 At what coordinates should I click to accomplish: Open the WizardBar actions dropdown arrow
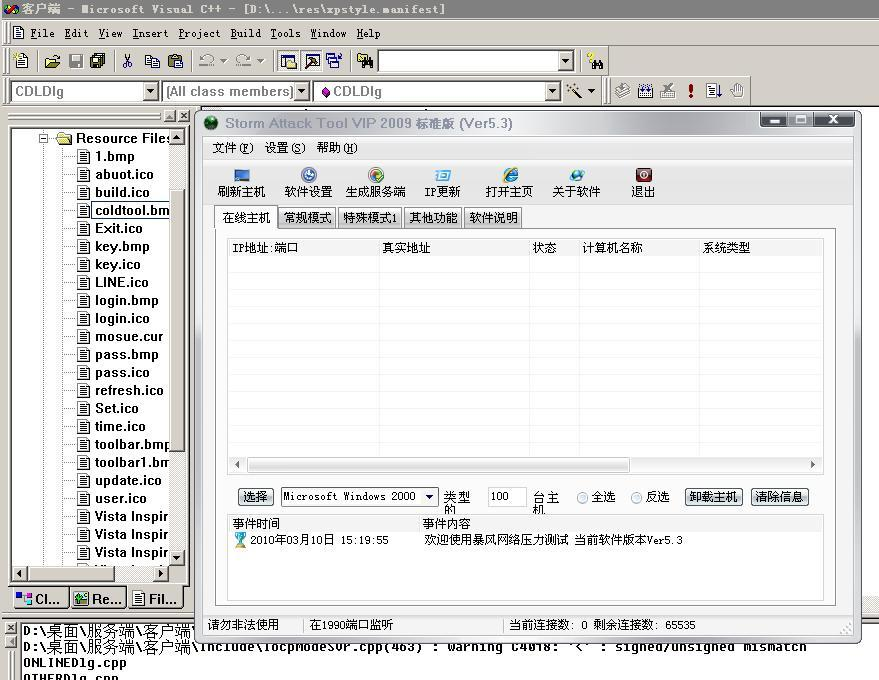coord(591,91)
